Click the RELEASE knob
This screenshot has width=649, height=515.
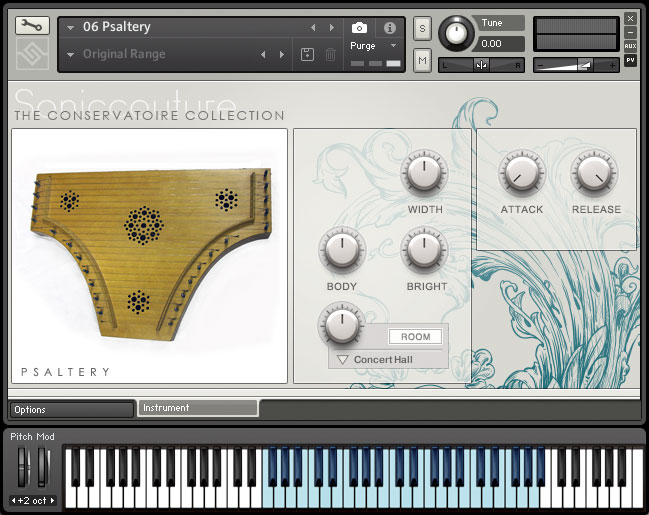pos(594,174)
